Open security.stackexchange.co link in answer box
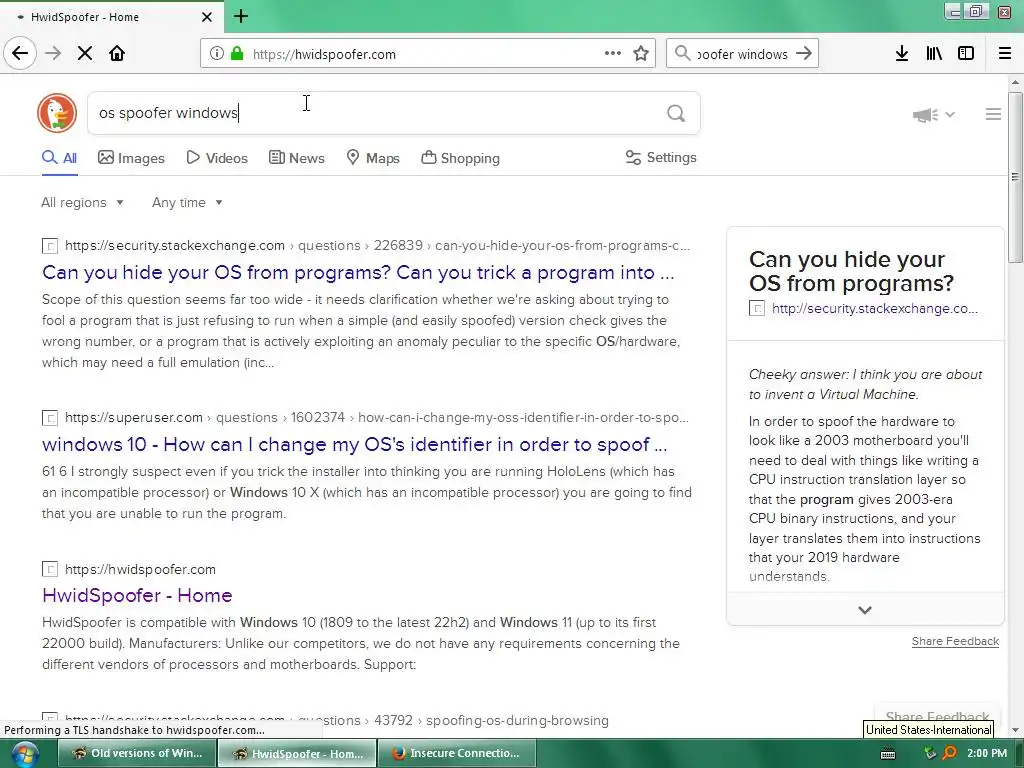 (874, 308)
